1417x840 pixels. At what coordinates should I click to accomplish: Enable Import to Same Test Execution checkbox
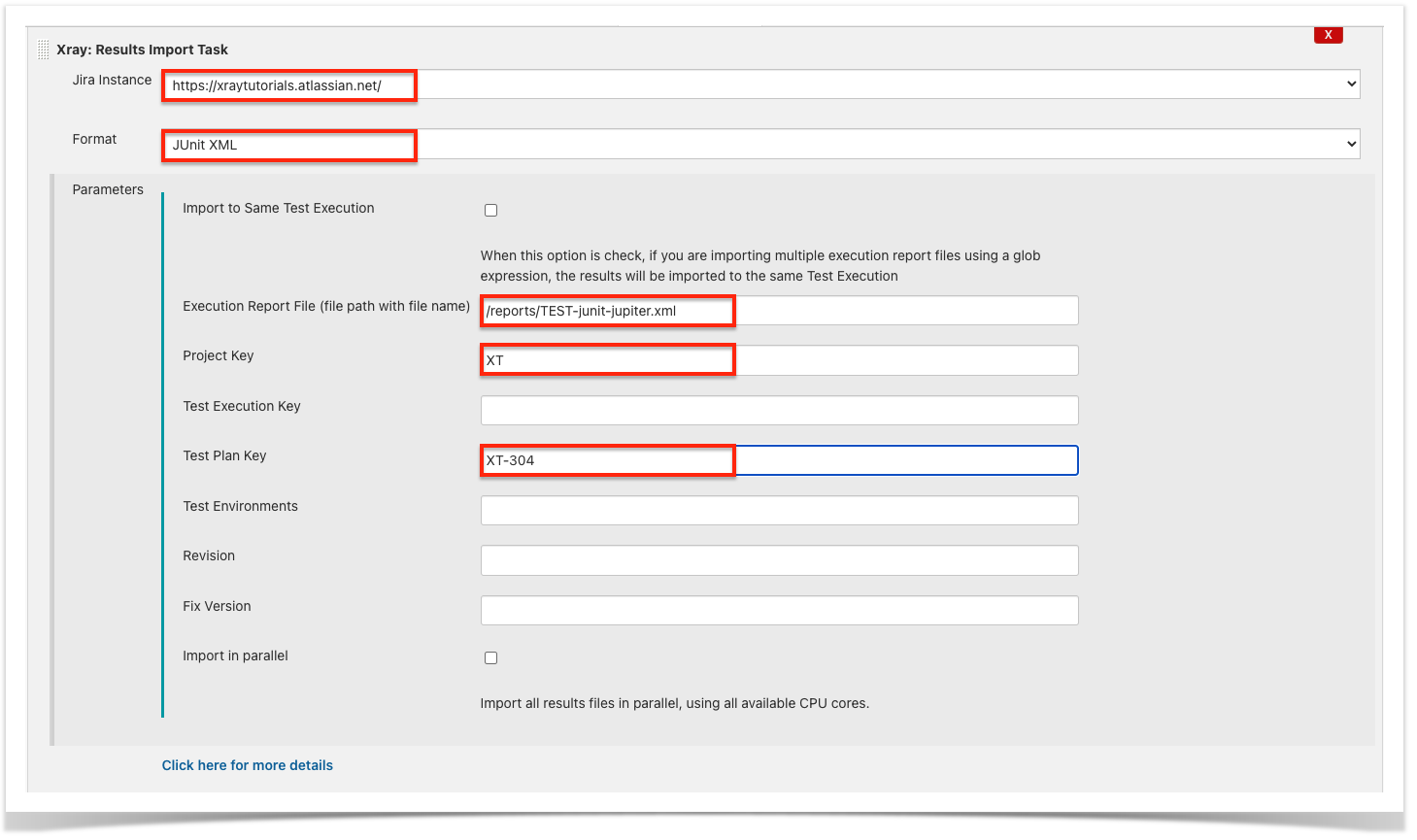tap(490, 210)
